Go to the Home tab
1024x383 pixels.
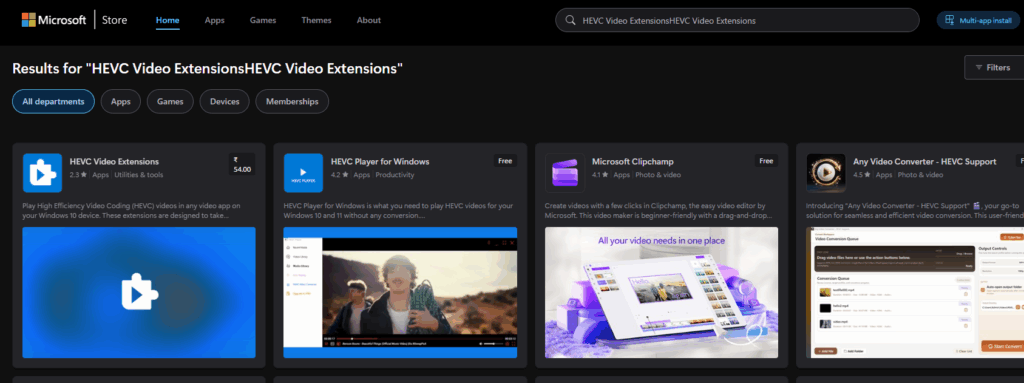pyautogui.click(x=167, y=20)
